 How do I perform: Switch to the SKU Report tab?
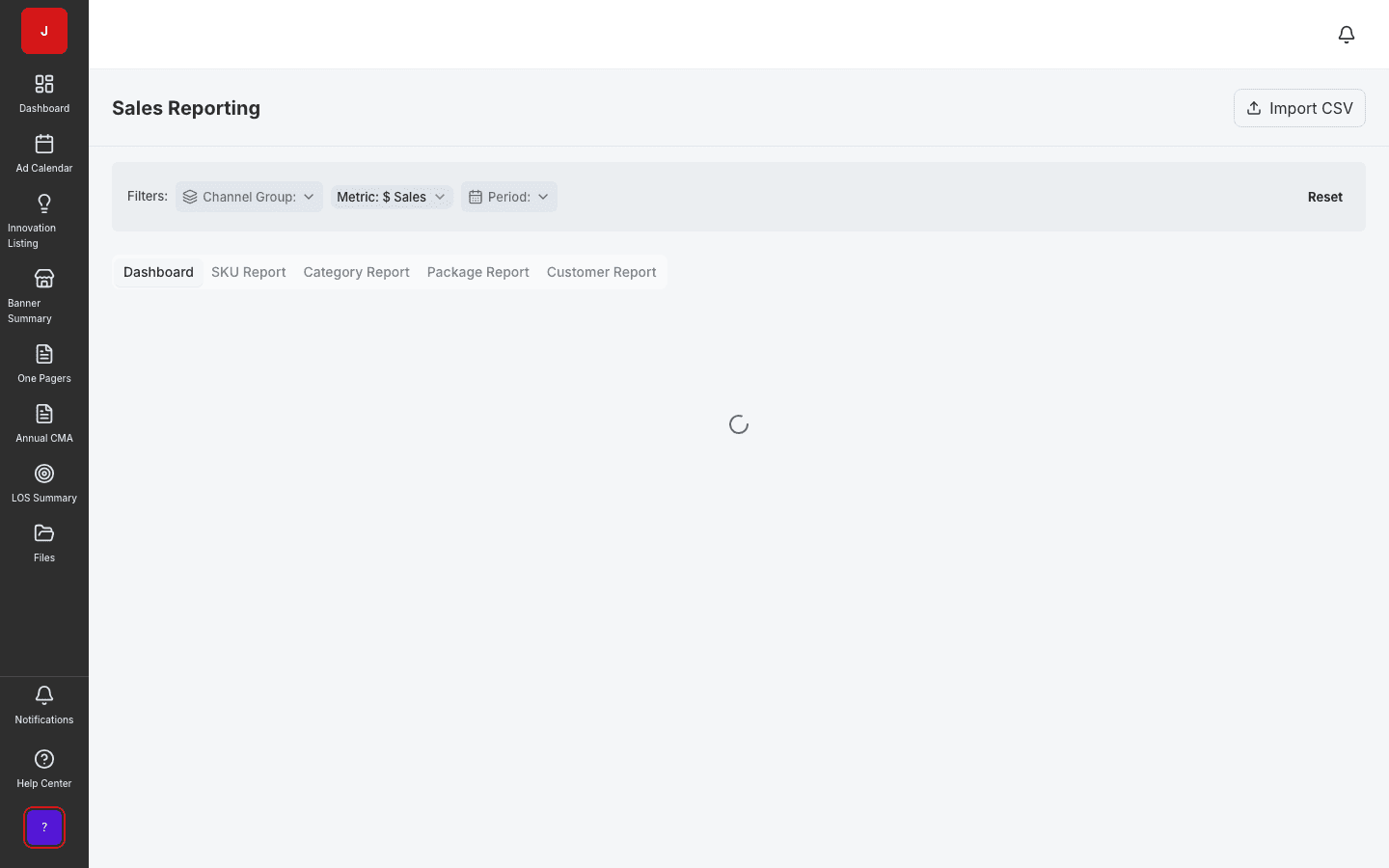249,272
